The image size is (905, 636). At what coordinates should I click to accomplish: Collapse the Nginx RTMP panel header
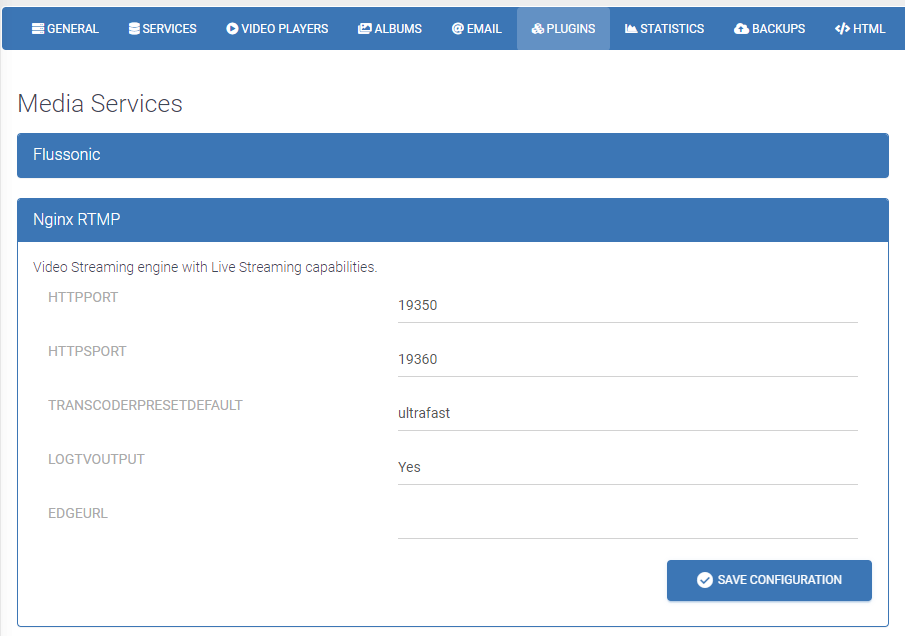pos(453,220)
